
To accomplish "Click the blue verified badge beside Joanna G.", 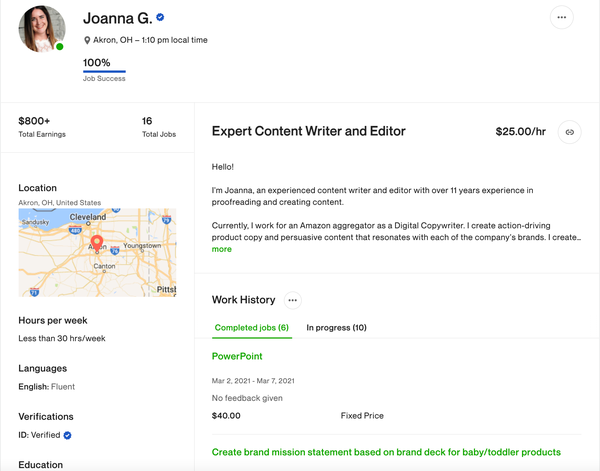I will 160,18.
